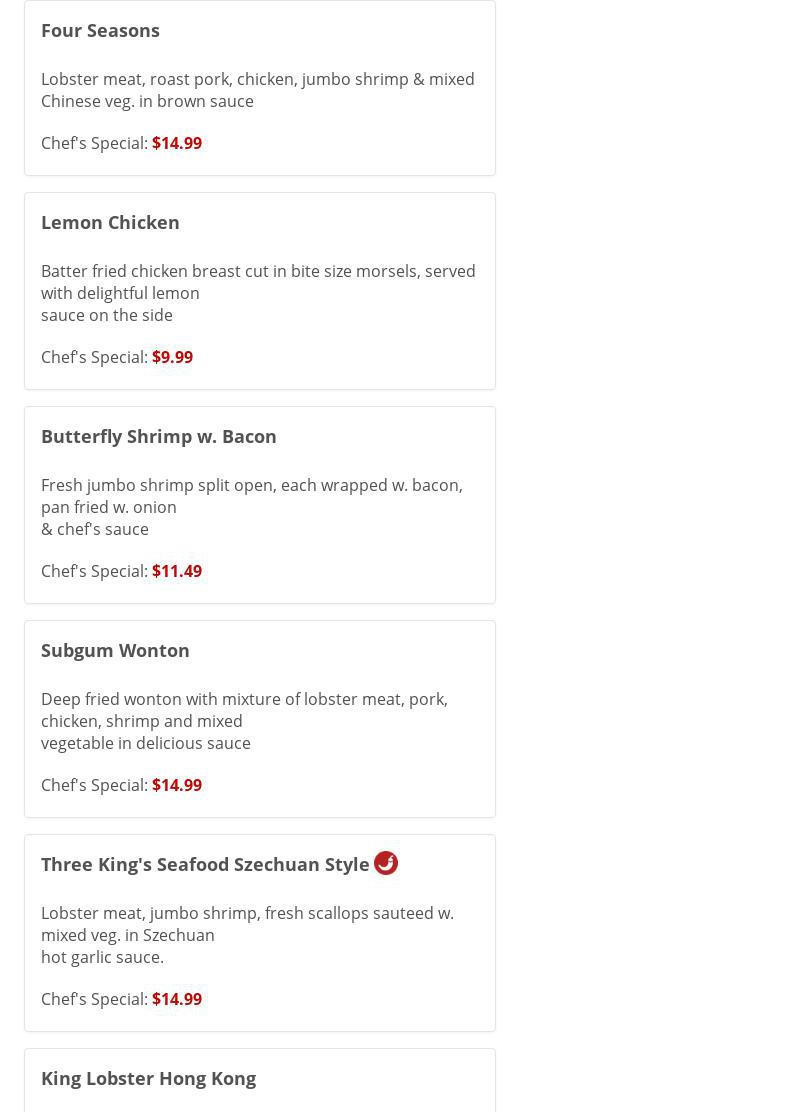
Task: Open Three King's Seafood Szechuan Style
Action: [x=205, y=864]
